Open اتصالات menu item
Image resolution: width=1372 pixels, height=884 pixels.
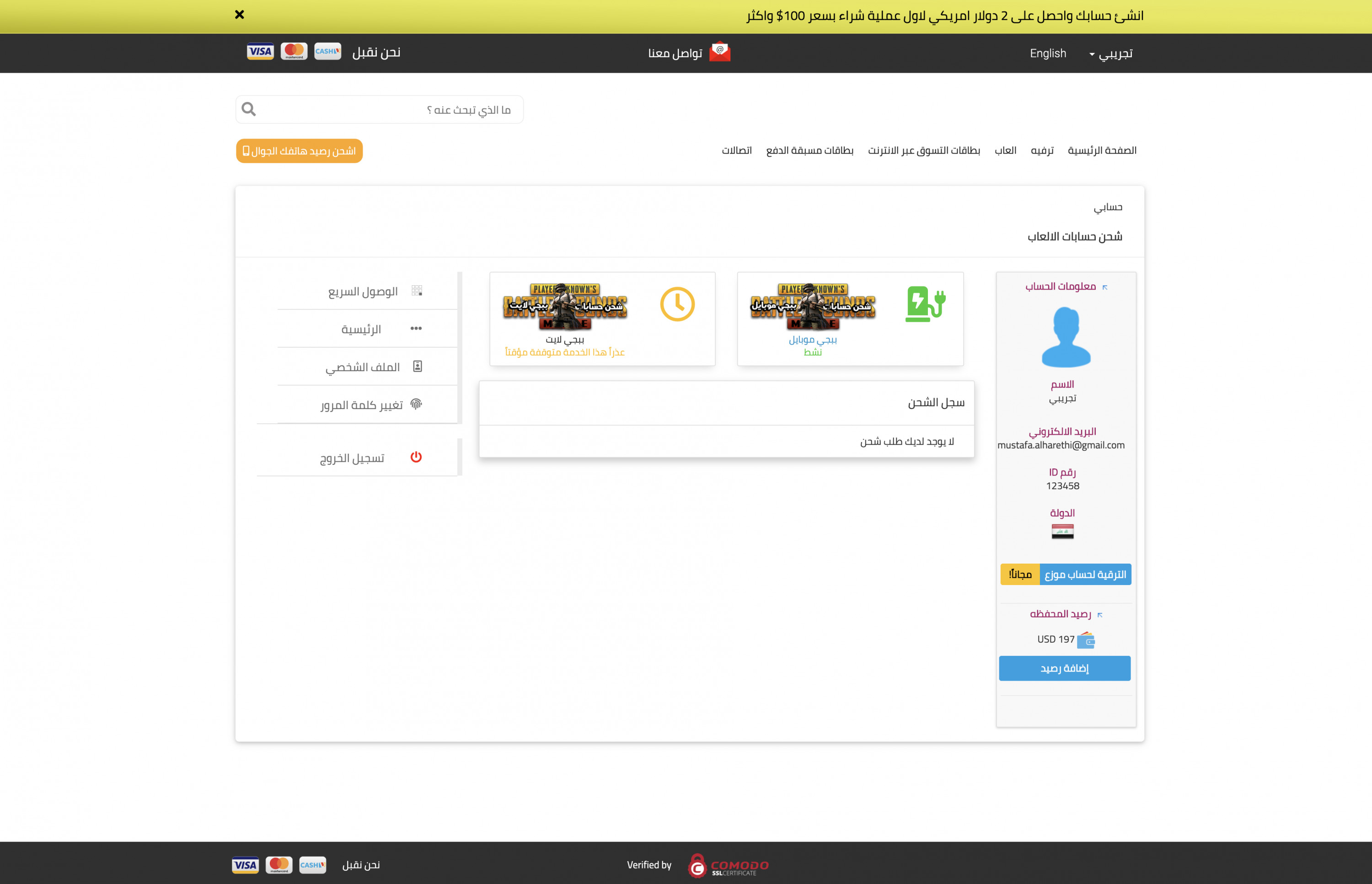coord(737,150)
